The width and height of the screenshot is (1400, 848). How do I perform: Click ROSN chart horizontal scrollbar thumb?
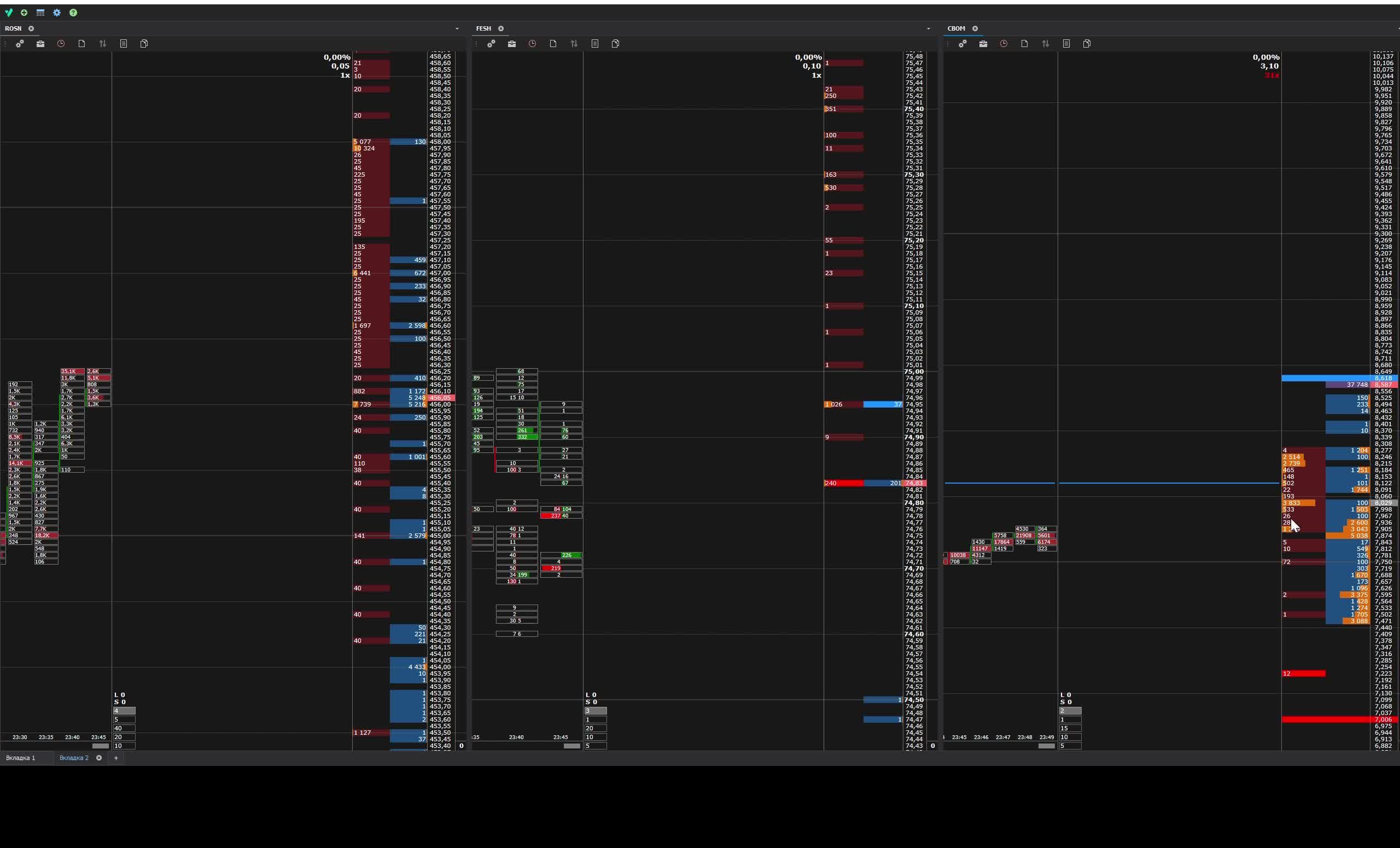point(101,746)
